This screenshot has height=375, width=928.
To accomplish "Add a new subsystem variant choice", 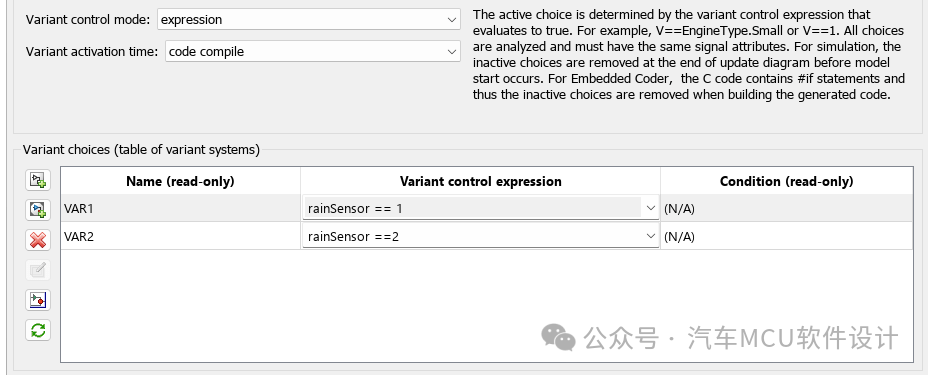I will tap(38, 180).
